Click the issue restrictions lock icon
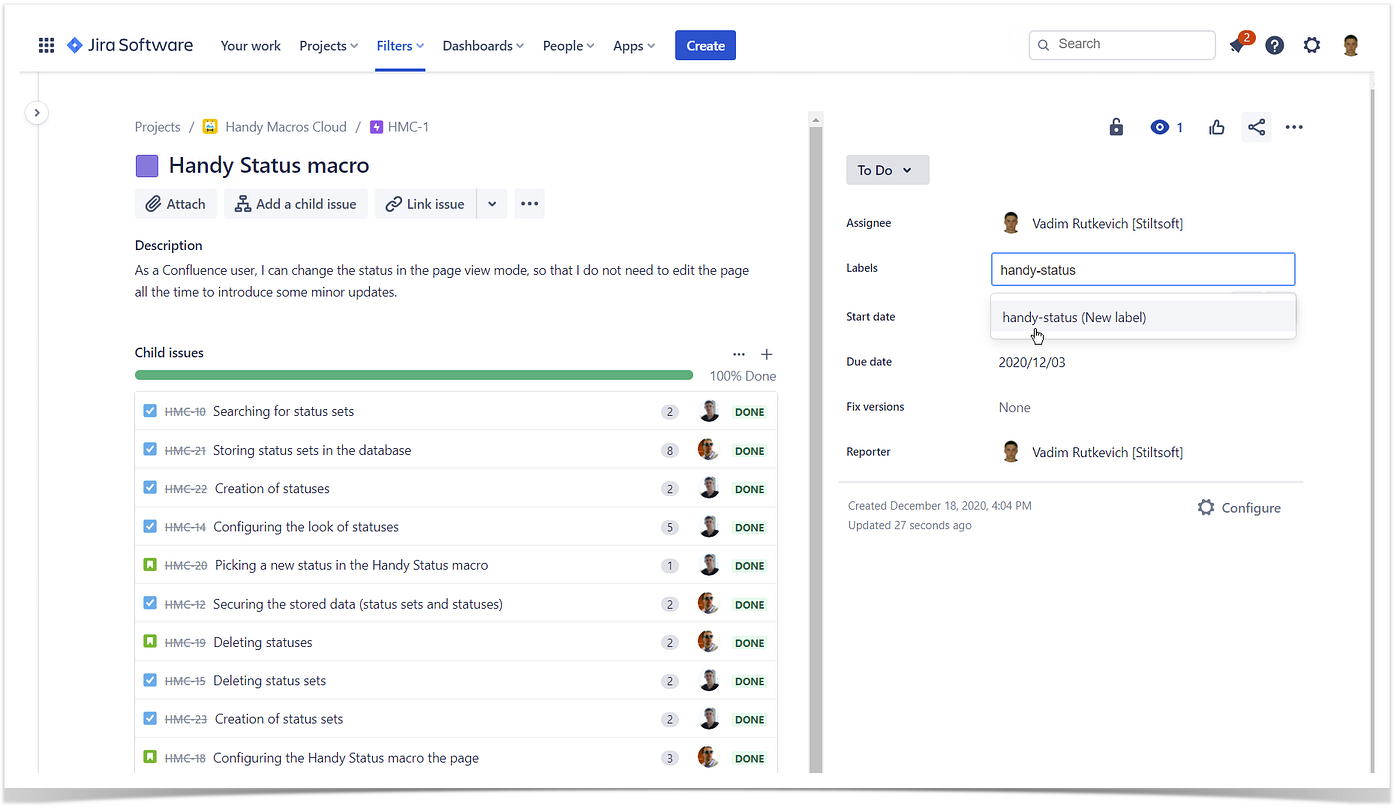This screenshot has height=810, width=1400. coord(1116,127)
